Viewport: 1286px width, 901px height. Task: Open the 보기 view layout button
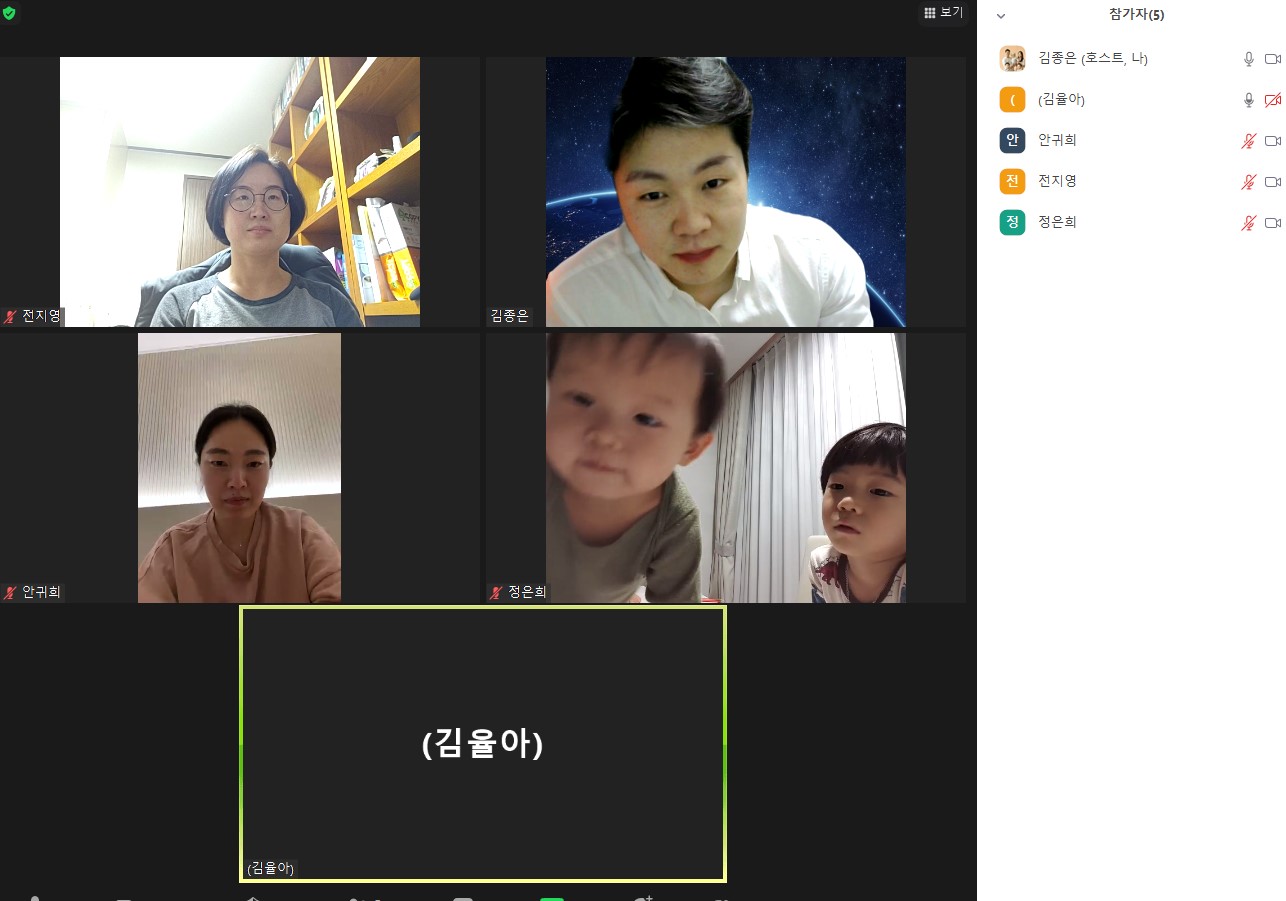click(944, 13)
